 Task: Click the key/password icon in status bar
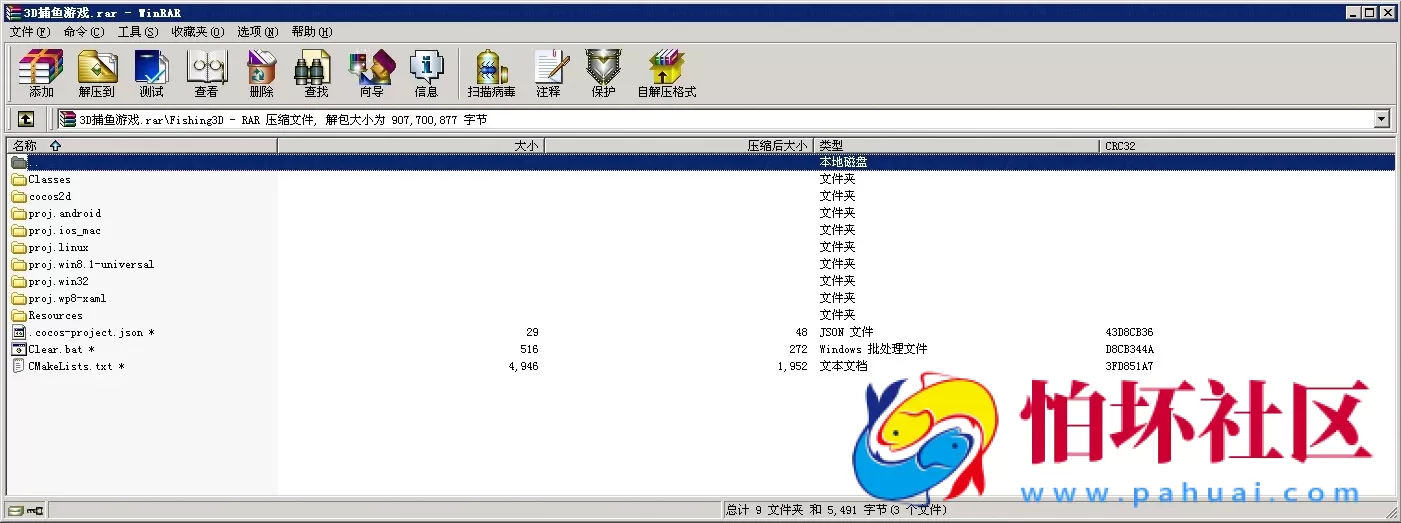(x=35, y=511)
